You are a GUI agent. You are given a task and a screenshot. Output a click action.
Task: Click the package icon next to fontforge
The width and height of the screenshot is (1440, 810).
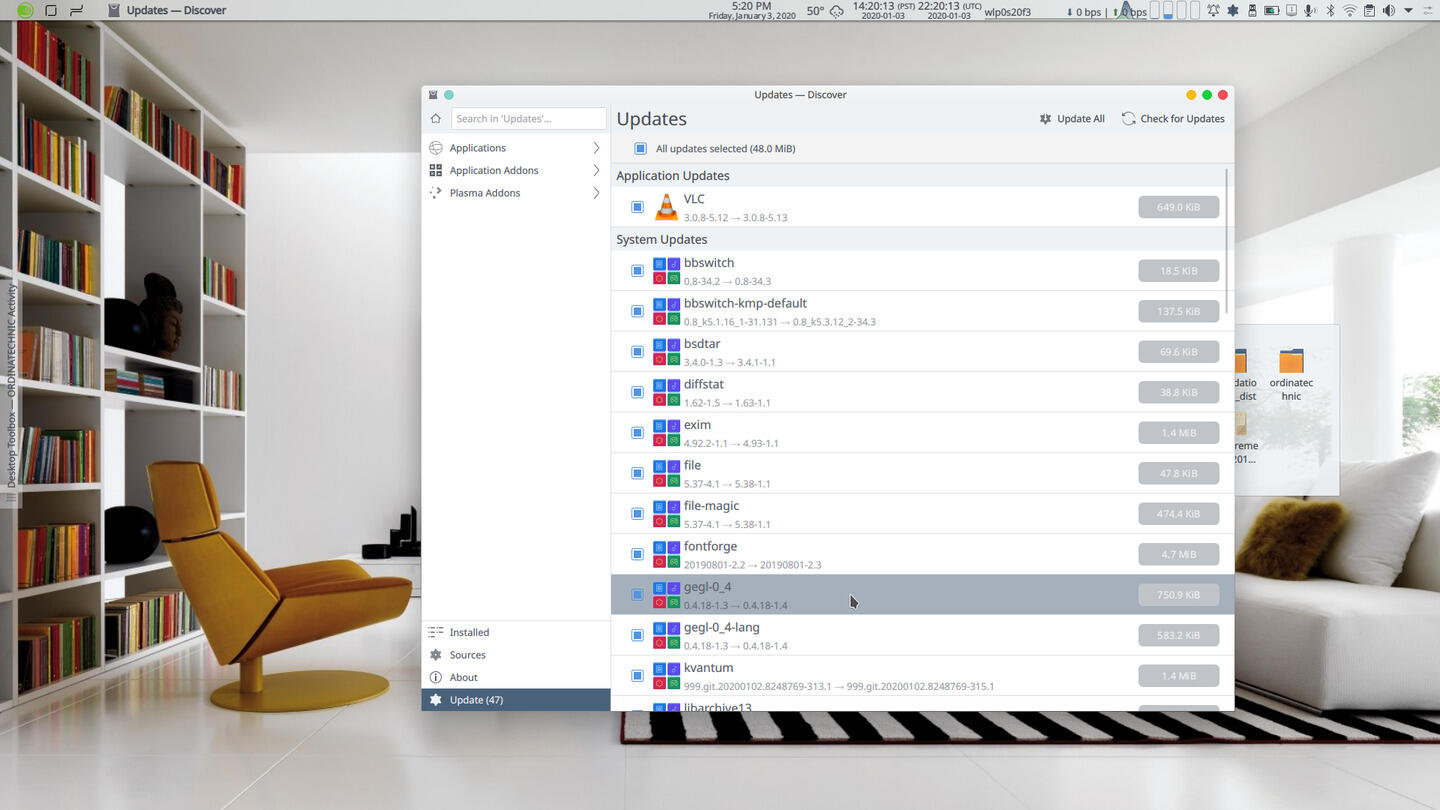[x=666, y=554]
